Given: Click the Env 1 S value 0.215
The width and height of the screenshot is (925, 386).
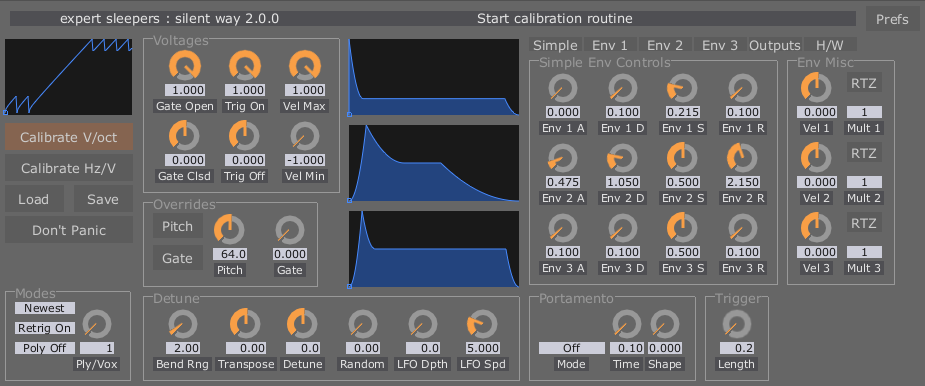Looking at the screenshot, I should point(683,112).
